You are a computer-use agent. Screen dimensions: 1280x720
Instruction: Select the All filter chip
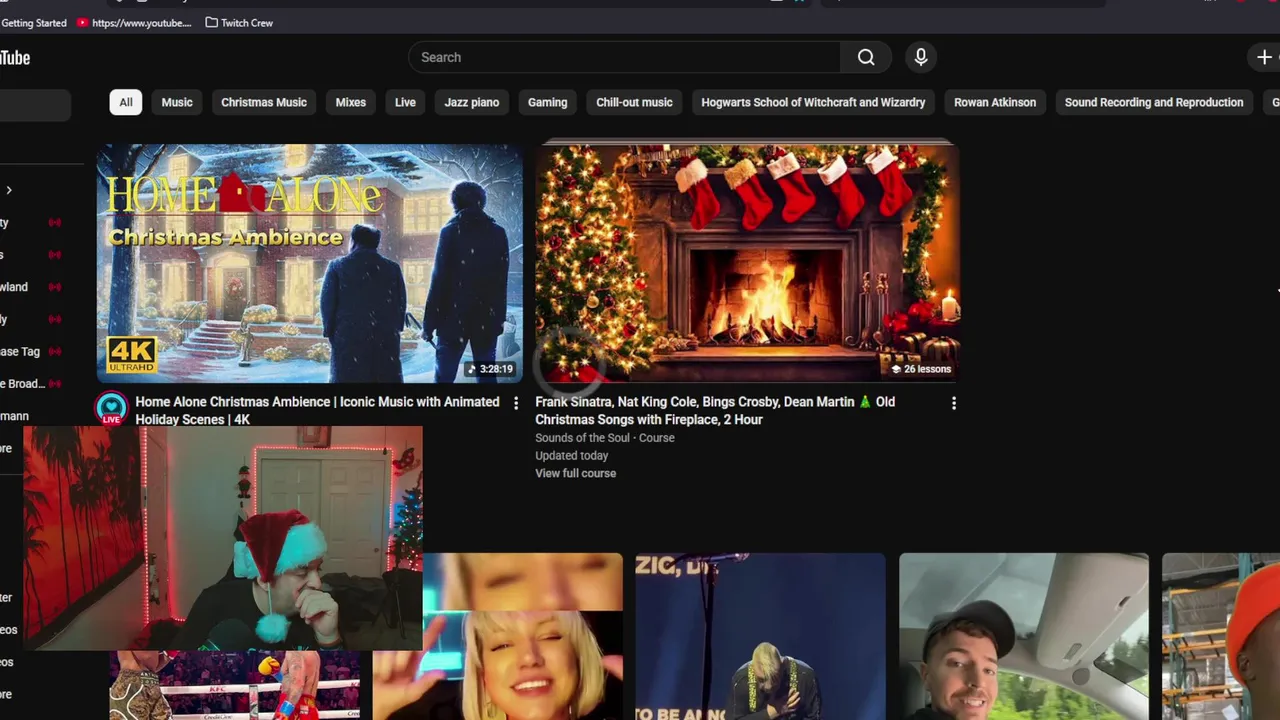tap(126, 102)
